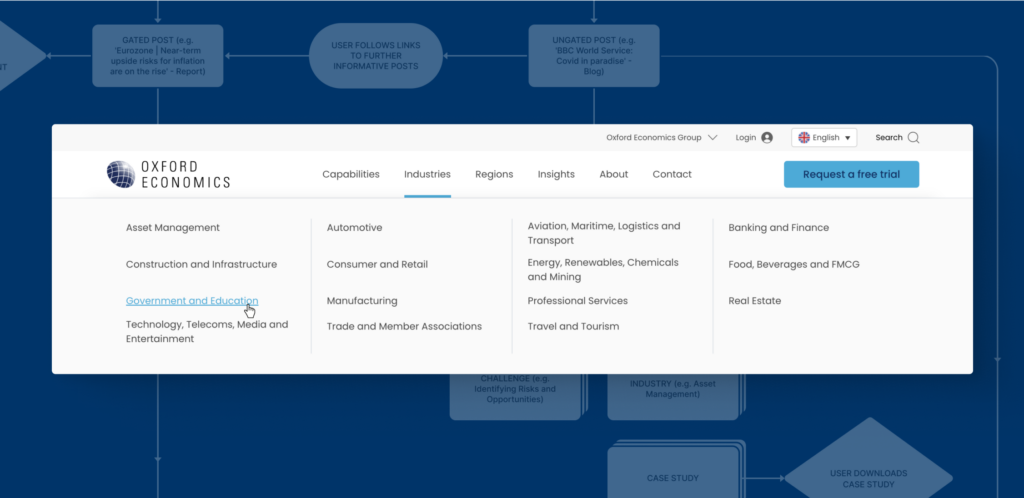Click USER FOLLOWS LINKS flowchart node
The width and height of the screenshot is (1024, 498).
coord(376,56)
